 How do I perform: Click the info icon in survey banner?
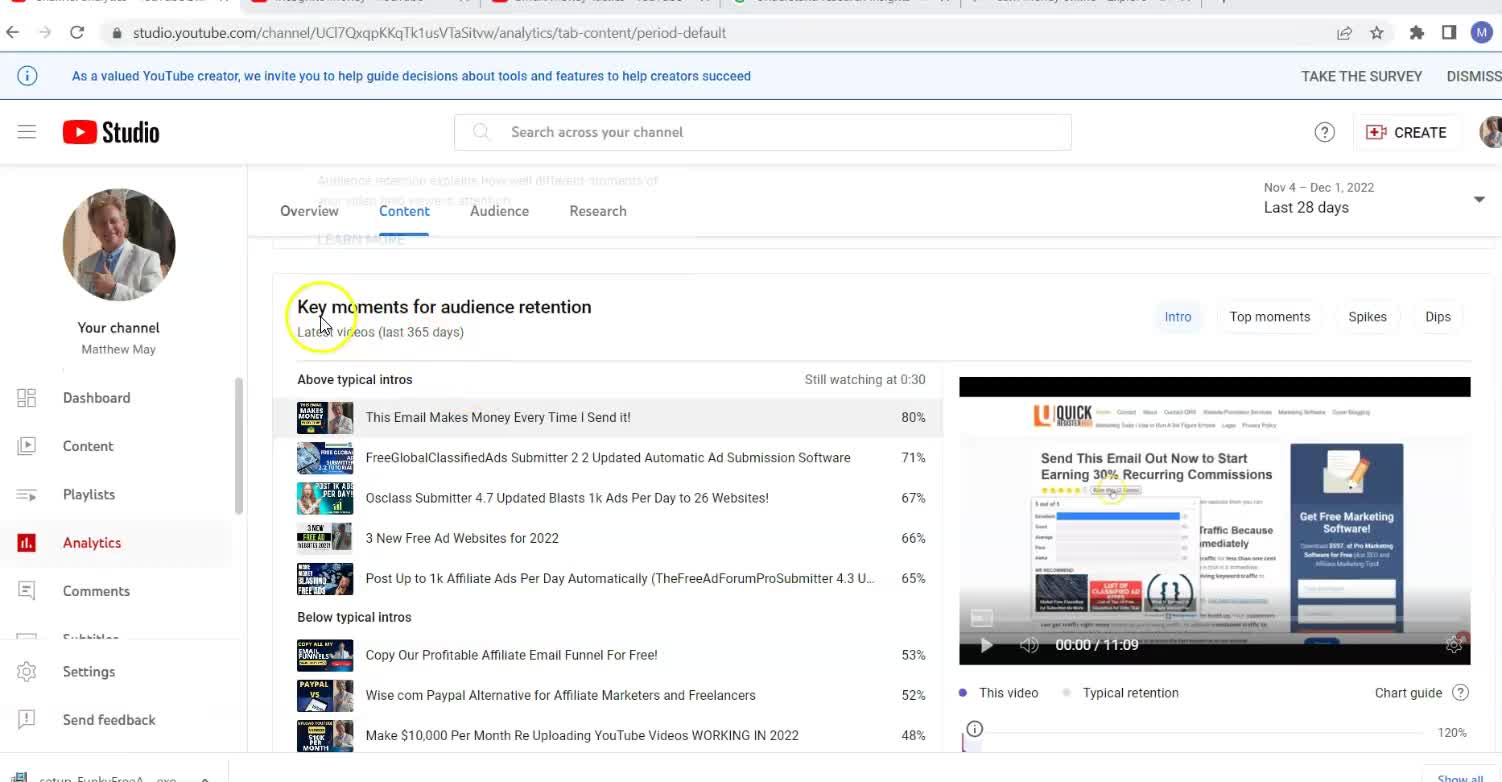pyautogui.click(x=28, y=76)
